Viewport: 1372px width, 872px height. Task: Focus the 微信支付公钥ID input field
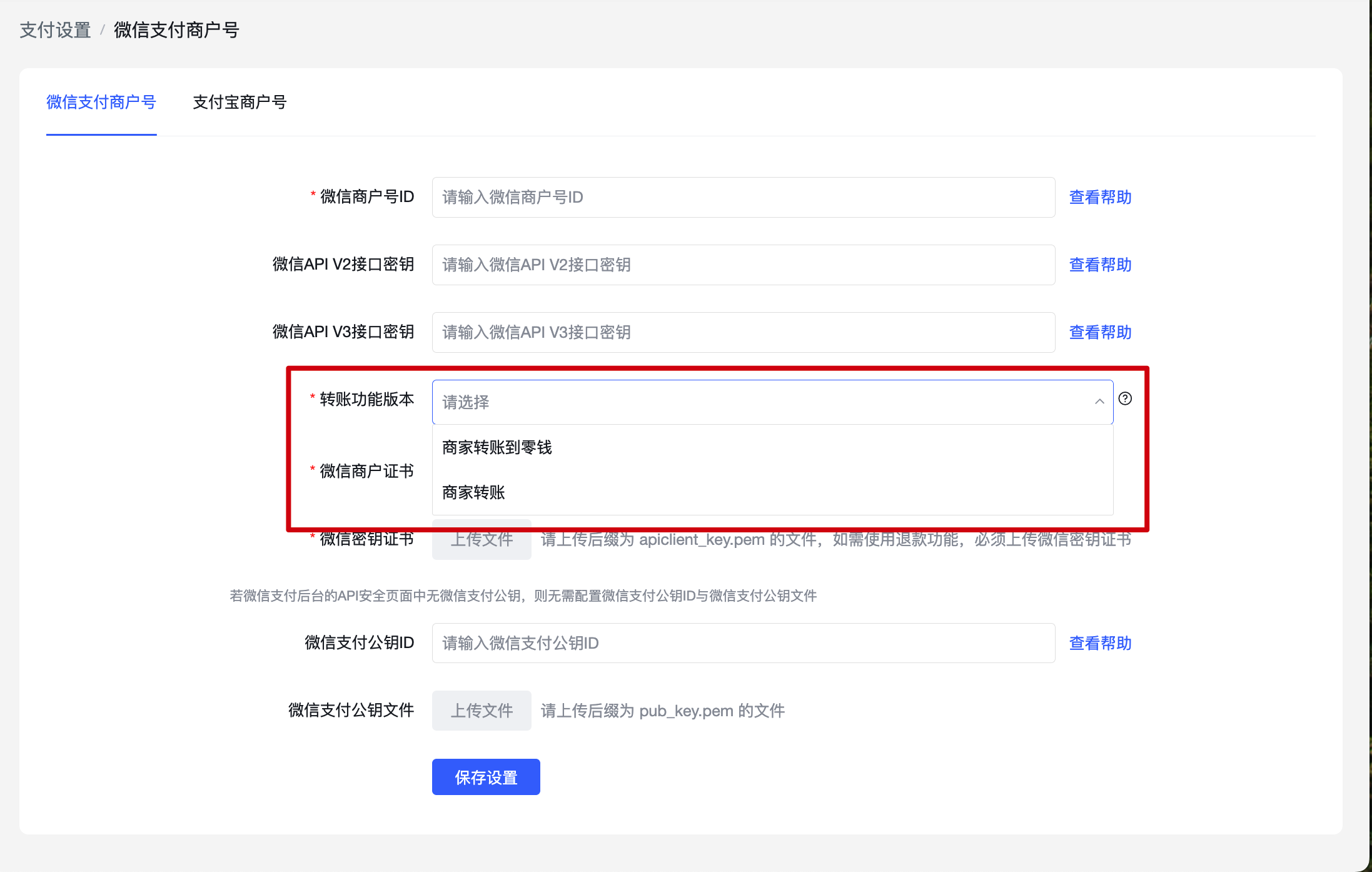click(x=744, y=643)
